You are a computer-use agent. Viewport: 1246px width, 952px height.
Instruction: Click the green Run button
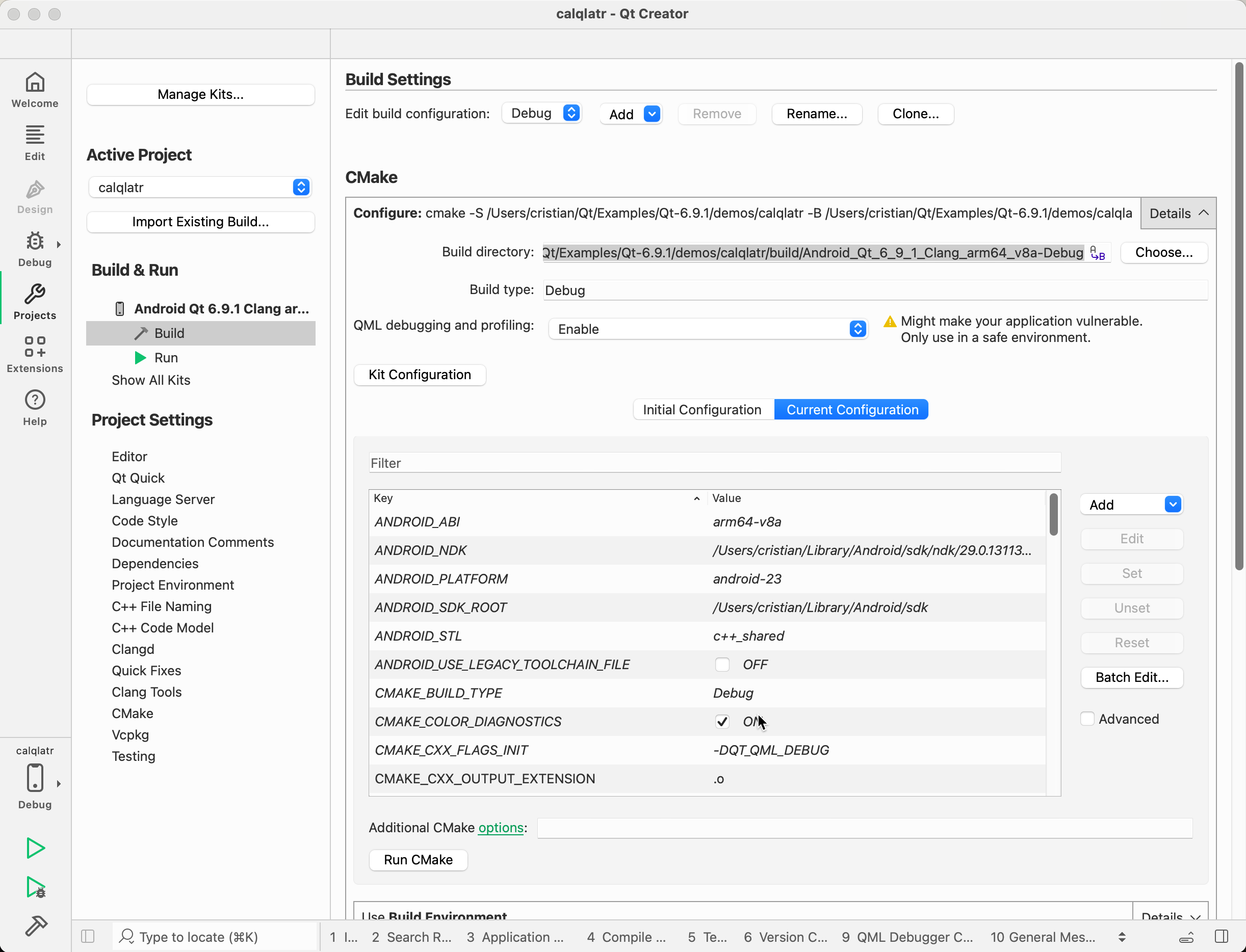tap(35, 849)
